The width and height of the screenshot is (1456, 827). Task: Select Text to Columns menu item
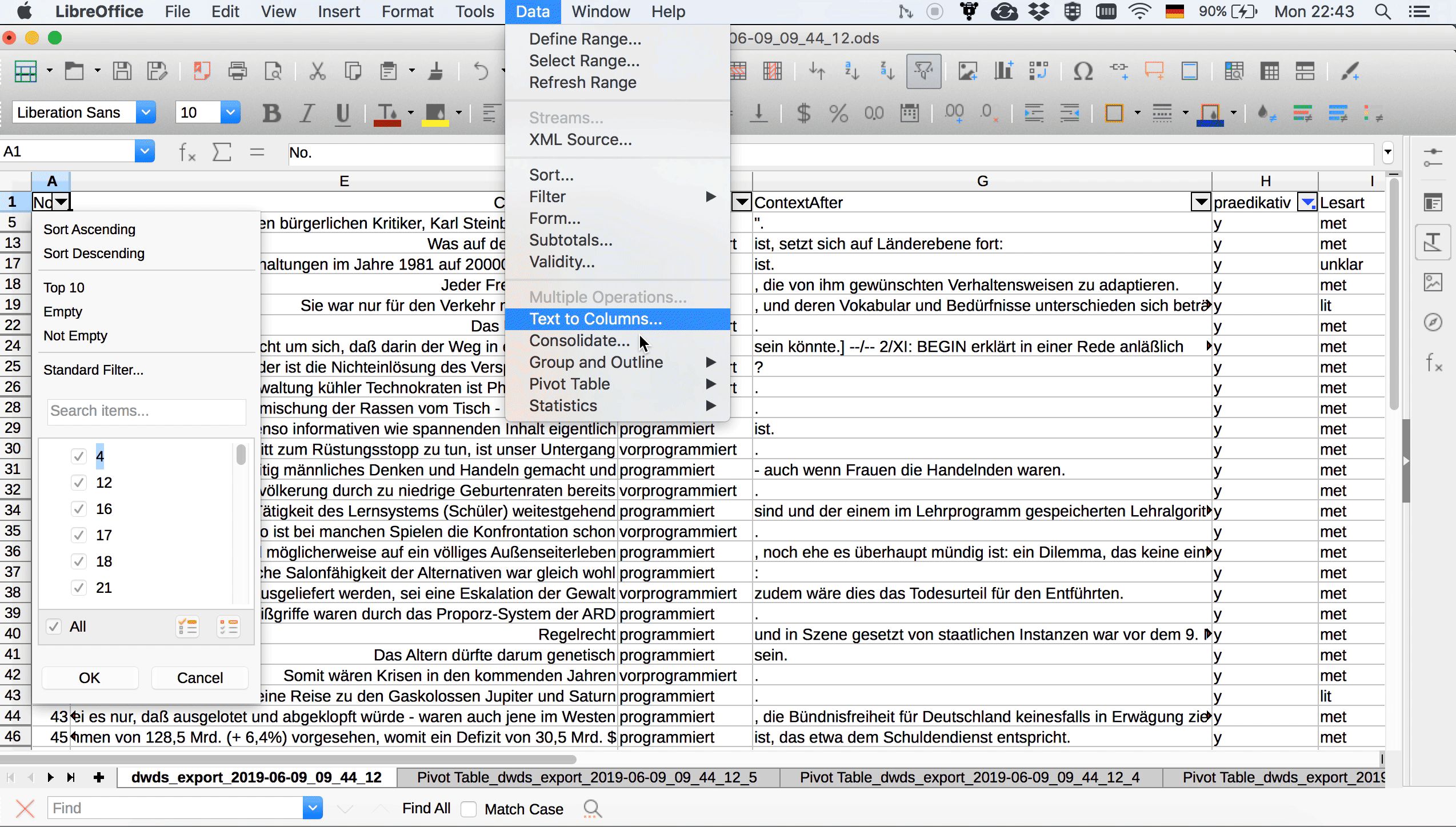(595, 318)
